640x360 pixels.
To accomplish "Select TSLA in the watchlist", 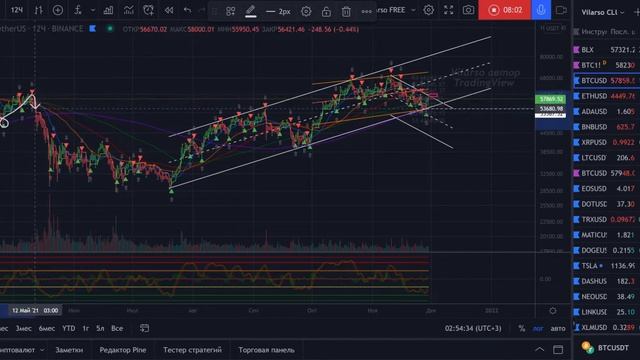I will 607,266.
